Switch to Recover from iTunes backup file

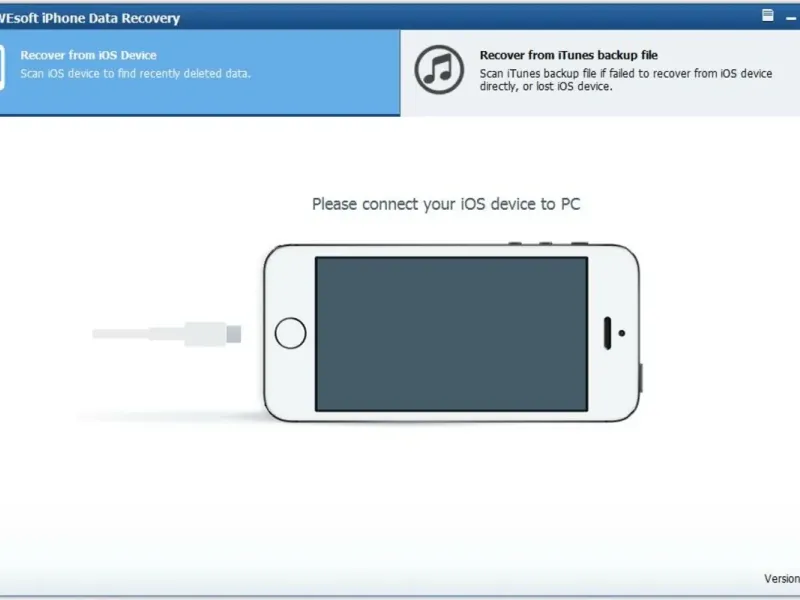[600, 72]
